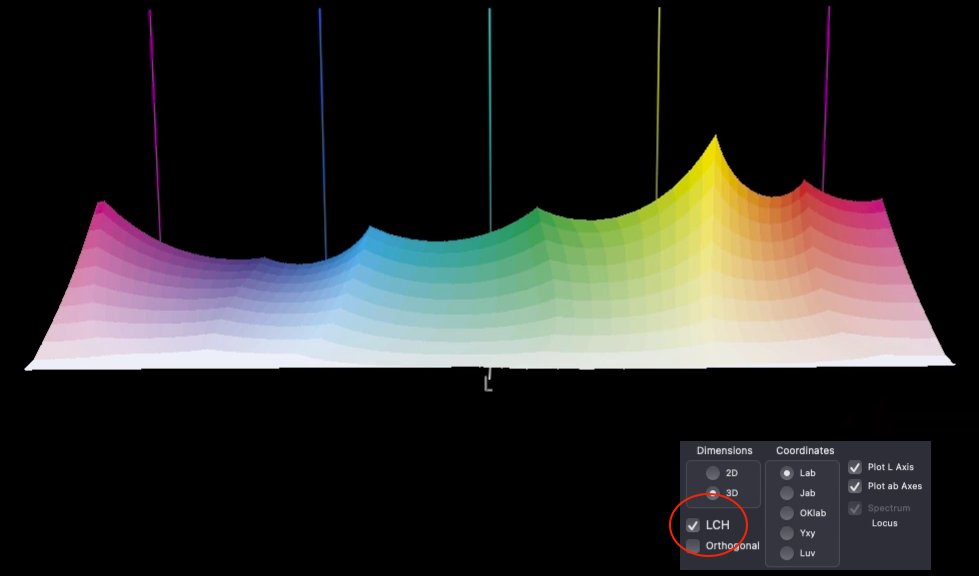Click the light-blue cyan peak of the gamut
979x576 pixels.
369,231
